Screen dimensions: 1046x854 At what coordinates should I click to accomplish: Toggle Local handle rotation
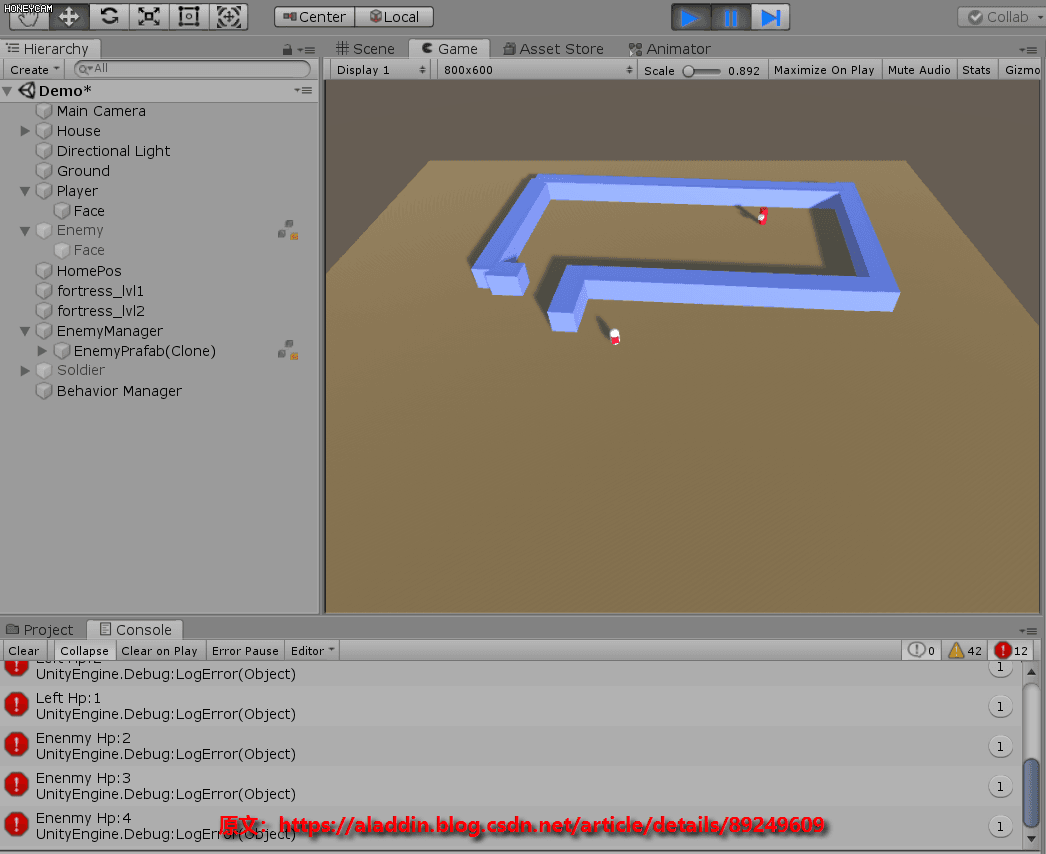pyautogui.click(x=394, y=17)
